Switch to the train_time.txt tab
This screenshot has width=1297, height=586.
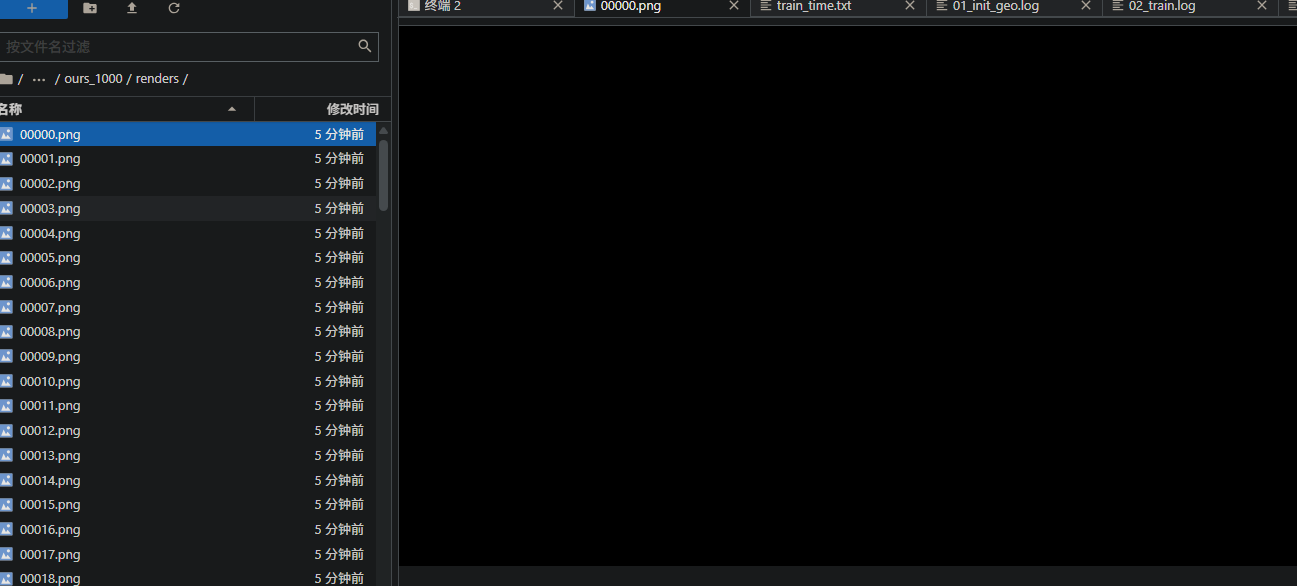tap(838, 6)
